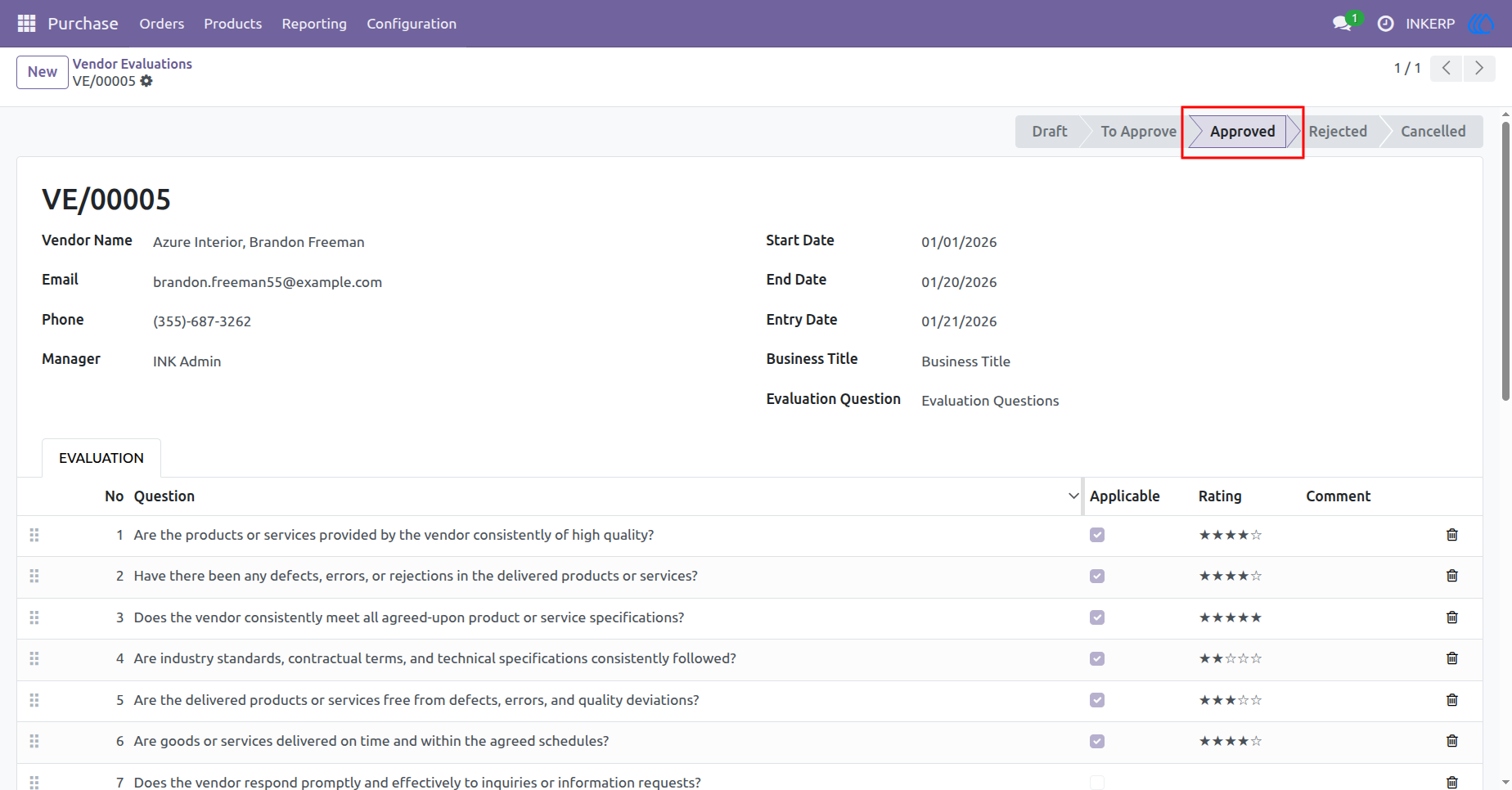Screen dimensions: 1512x790
Task: Toggle Applicable checkbox for question 1
Action: click(x=1097, y=535)
